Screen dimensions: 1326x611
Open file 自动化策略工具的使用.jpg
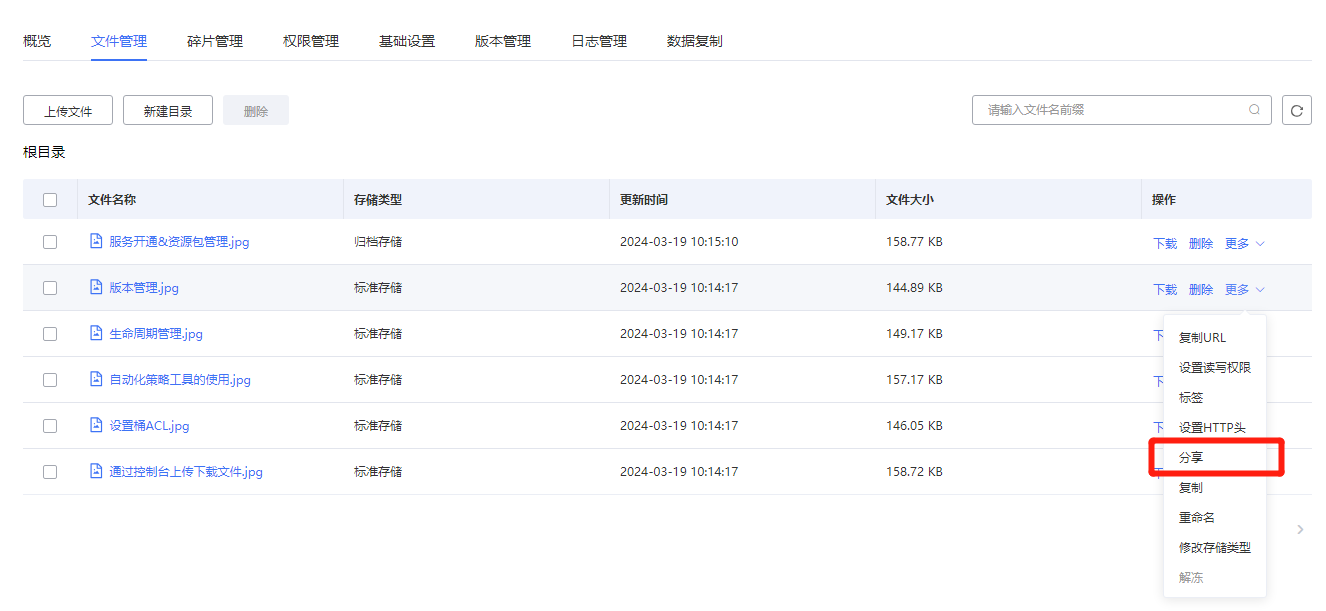click(180, 380)
